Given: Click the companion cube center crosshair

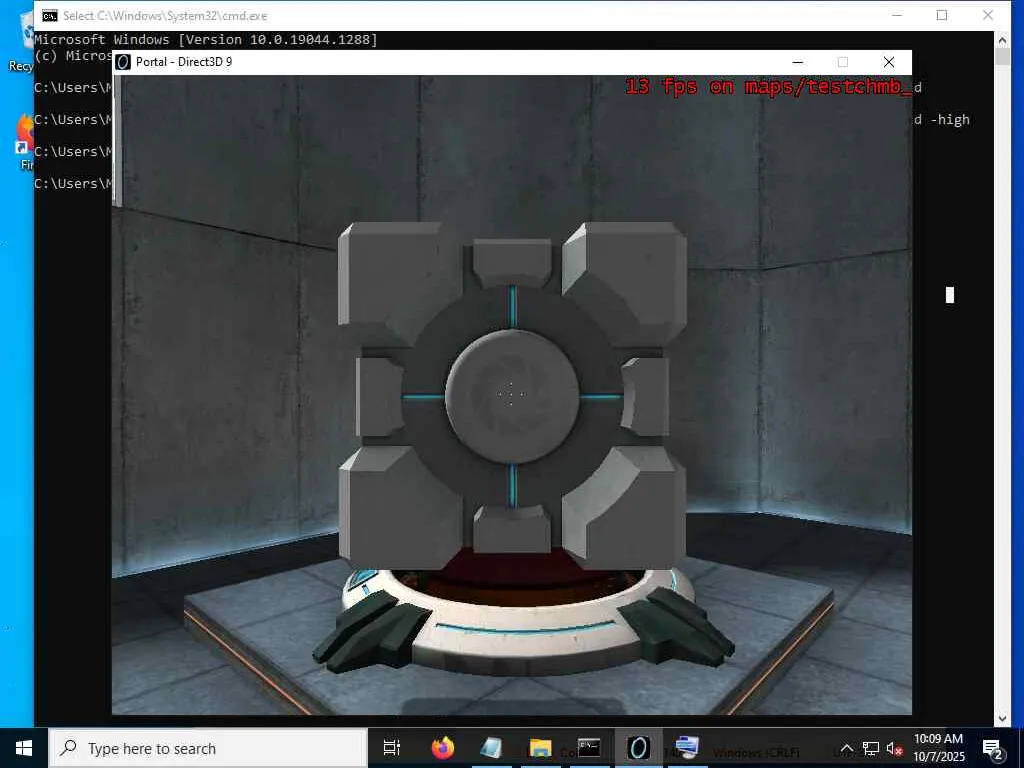Looking at the screenshot, I should click(511, 394).
